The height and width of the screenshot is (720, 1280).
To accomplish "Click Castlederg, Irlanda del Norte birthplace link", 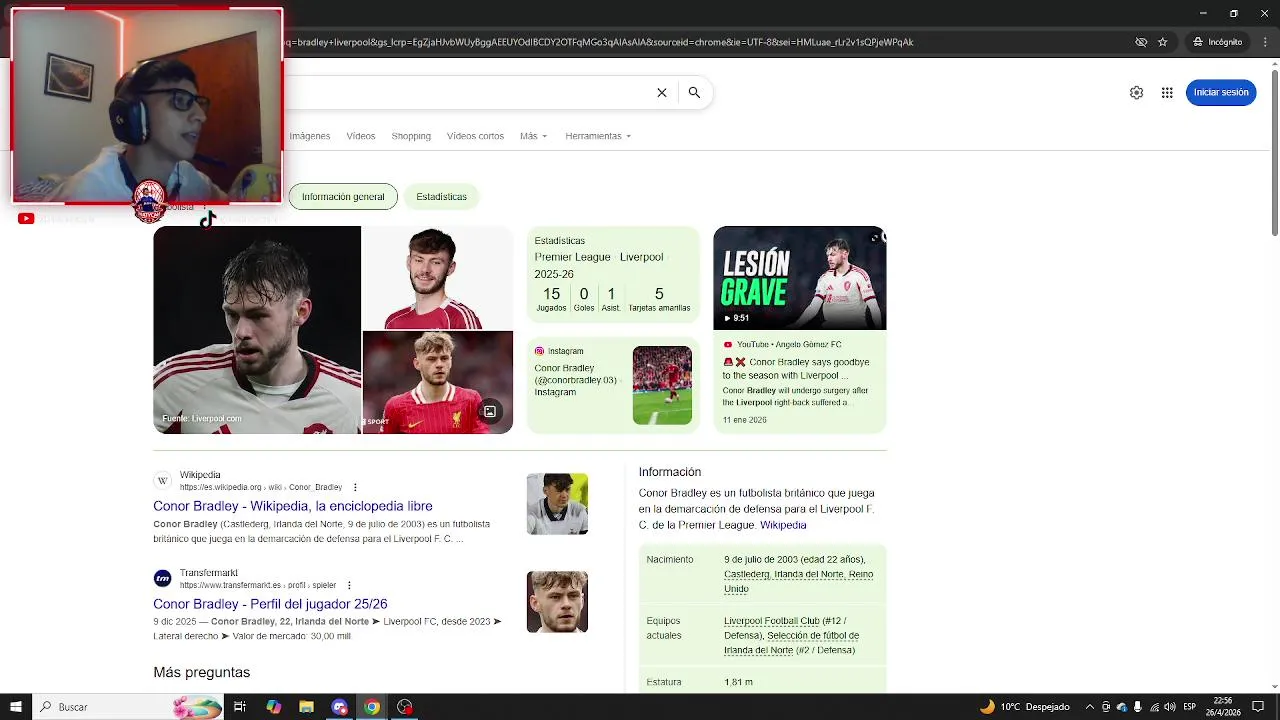I will [x=798, y=581].
